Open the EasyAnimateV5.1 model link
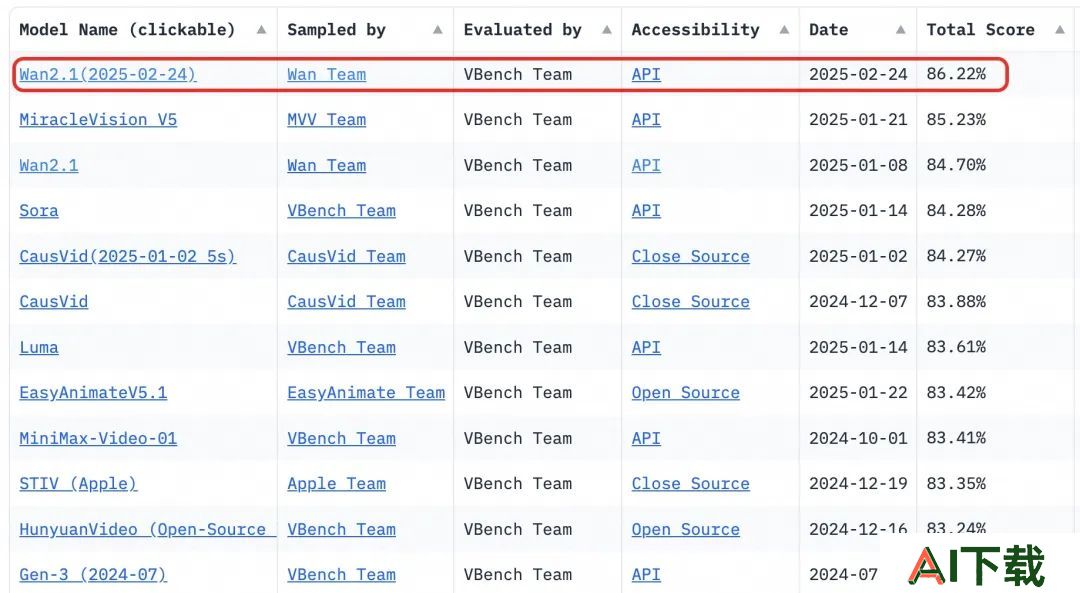 93,393
